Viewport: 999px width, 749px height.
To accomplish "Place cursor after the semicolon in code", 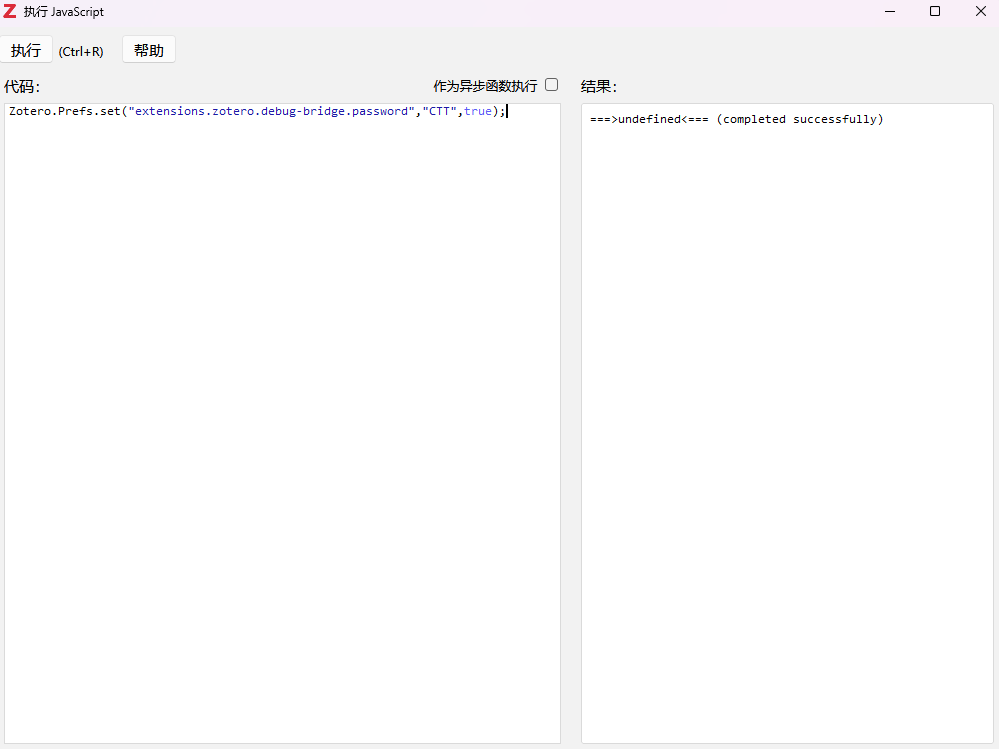I will [508, 111].
